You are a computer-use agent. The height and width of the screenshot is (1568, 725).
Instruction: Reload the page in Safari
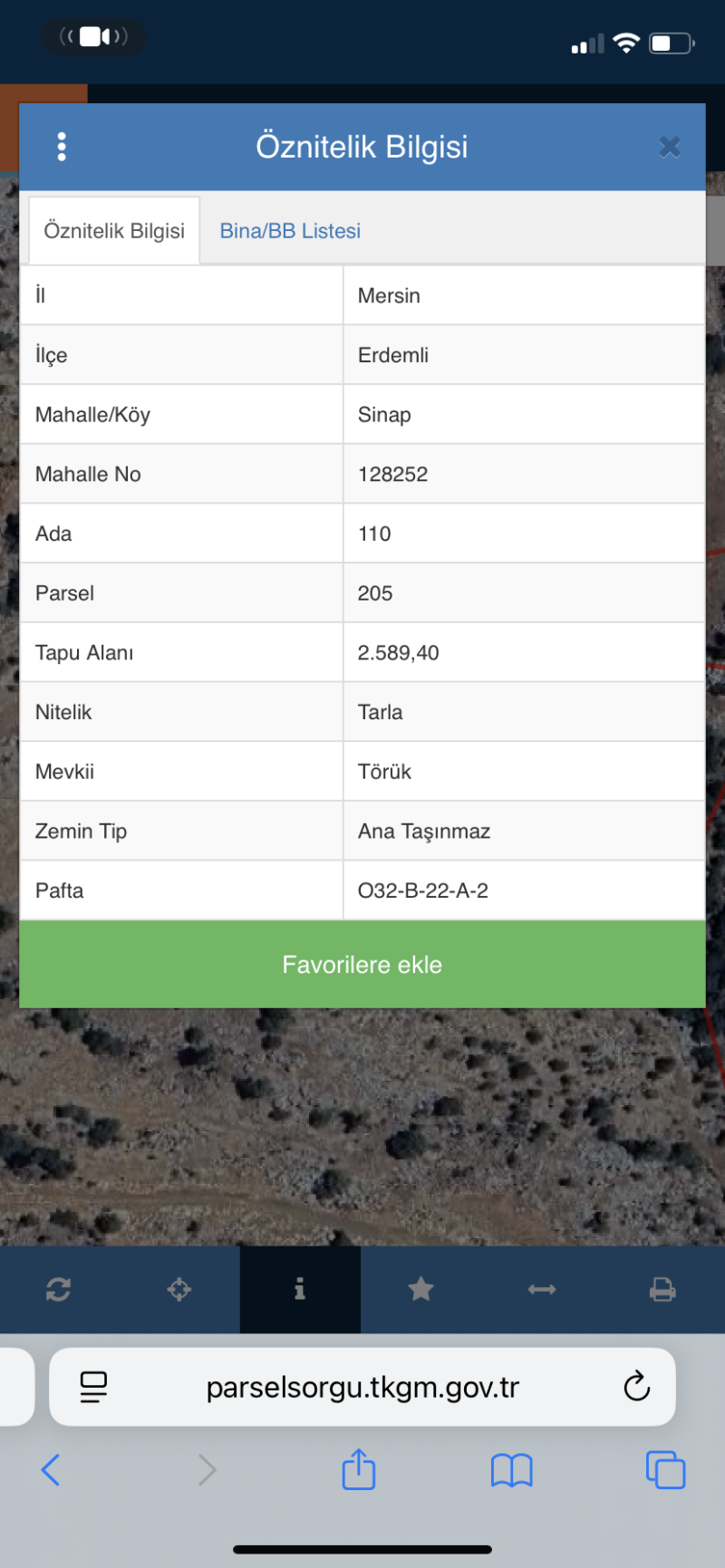[636, 1386]
